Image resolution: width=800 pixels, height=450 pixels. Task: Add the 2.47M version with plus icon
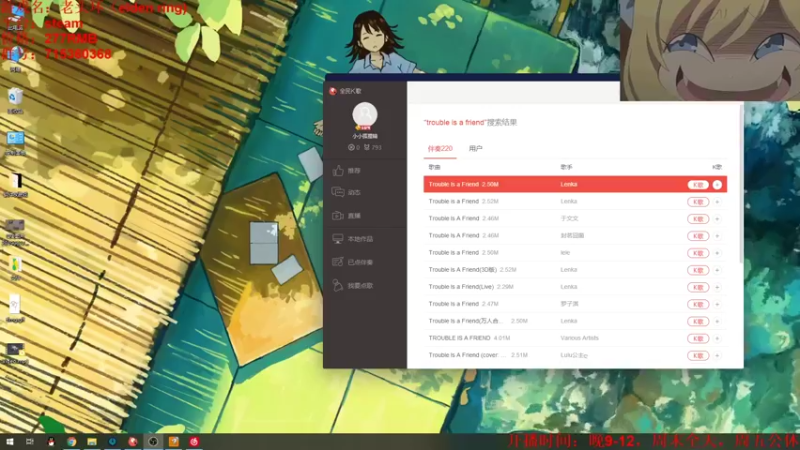(717, 304)
